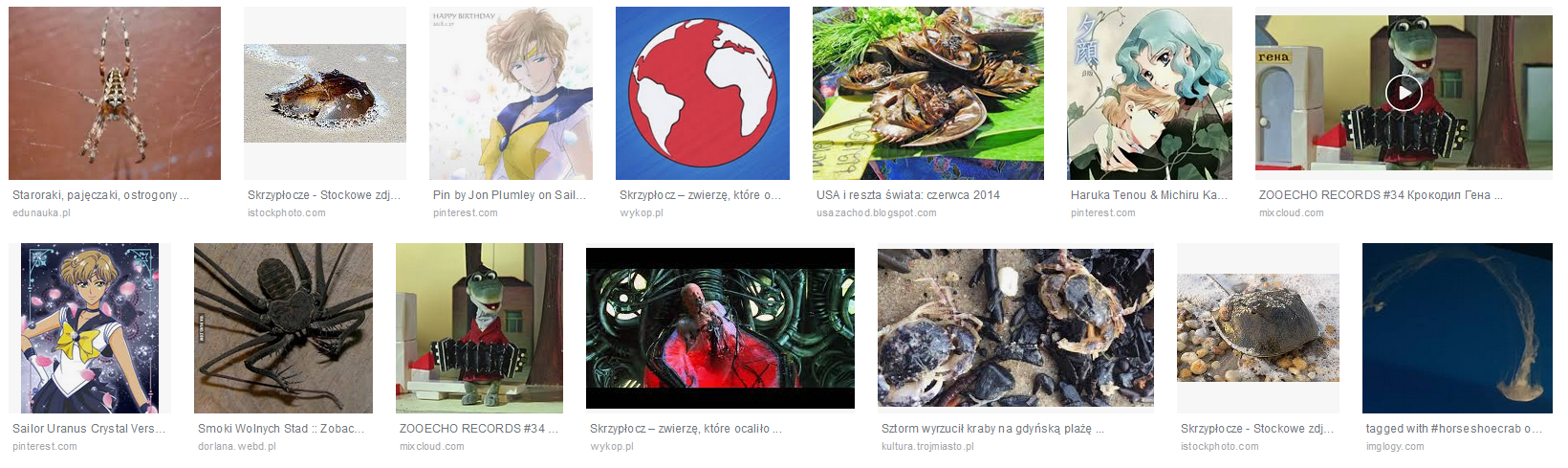
Task: Select the black whip spider photo
Action: tap(283, 328)
